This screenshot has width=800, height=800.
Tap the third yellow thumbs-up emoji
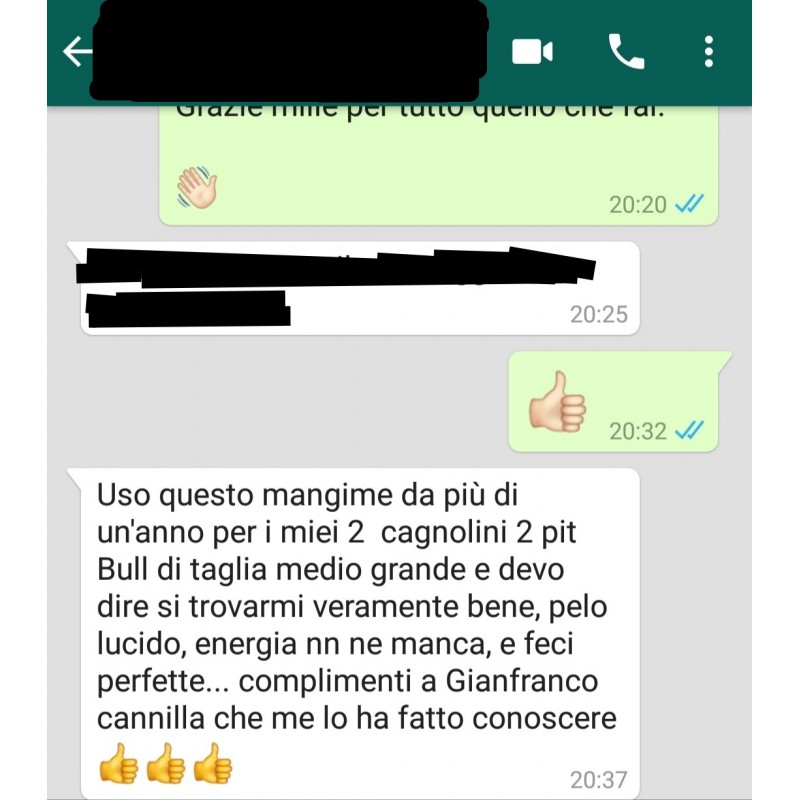click(213, 763)
